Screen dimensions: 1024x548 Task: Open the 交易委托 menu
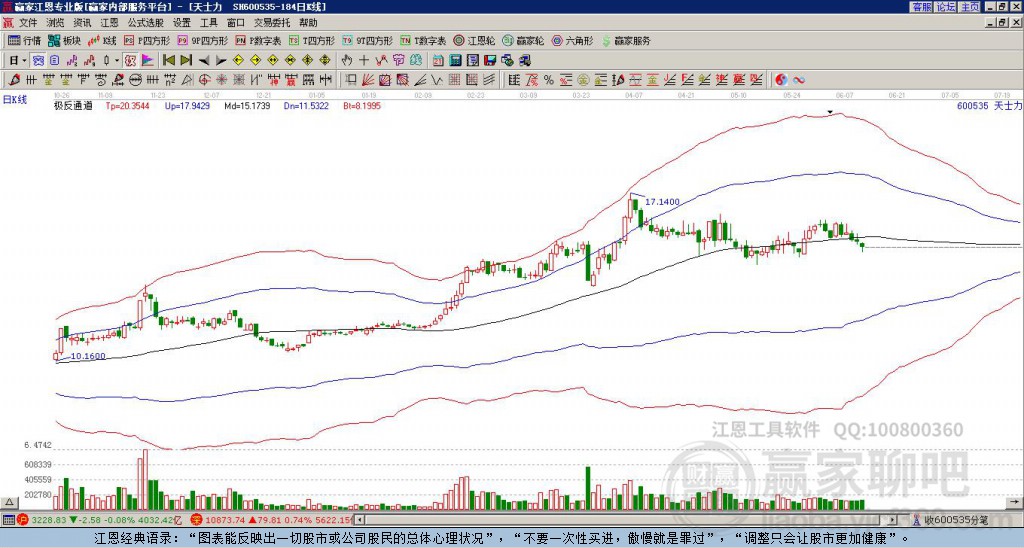click(272, 23)
